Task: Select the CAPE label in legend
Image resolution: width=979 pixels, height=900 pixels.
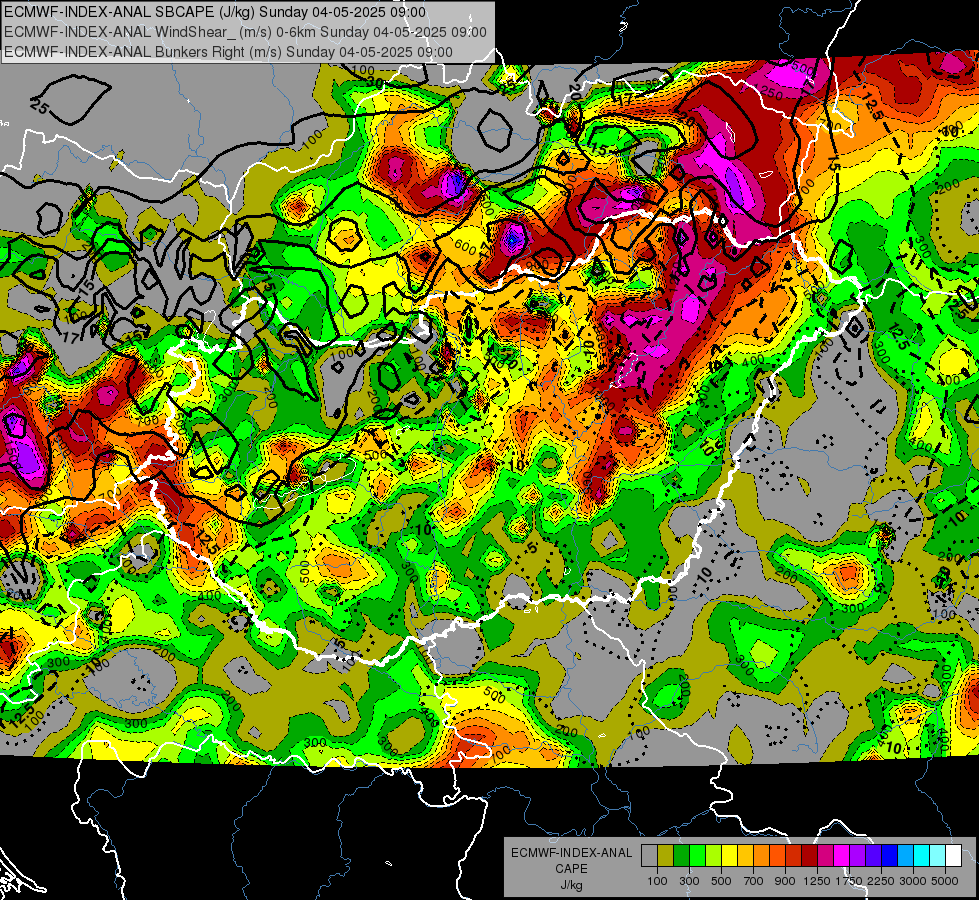Action: 571,869
